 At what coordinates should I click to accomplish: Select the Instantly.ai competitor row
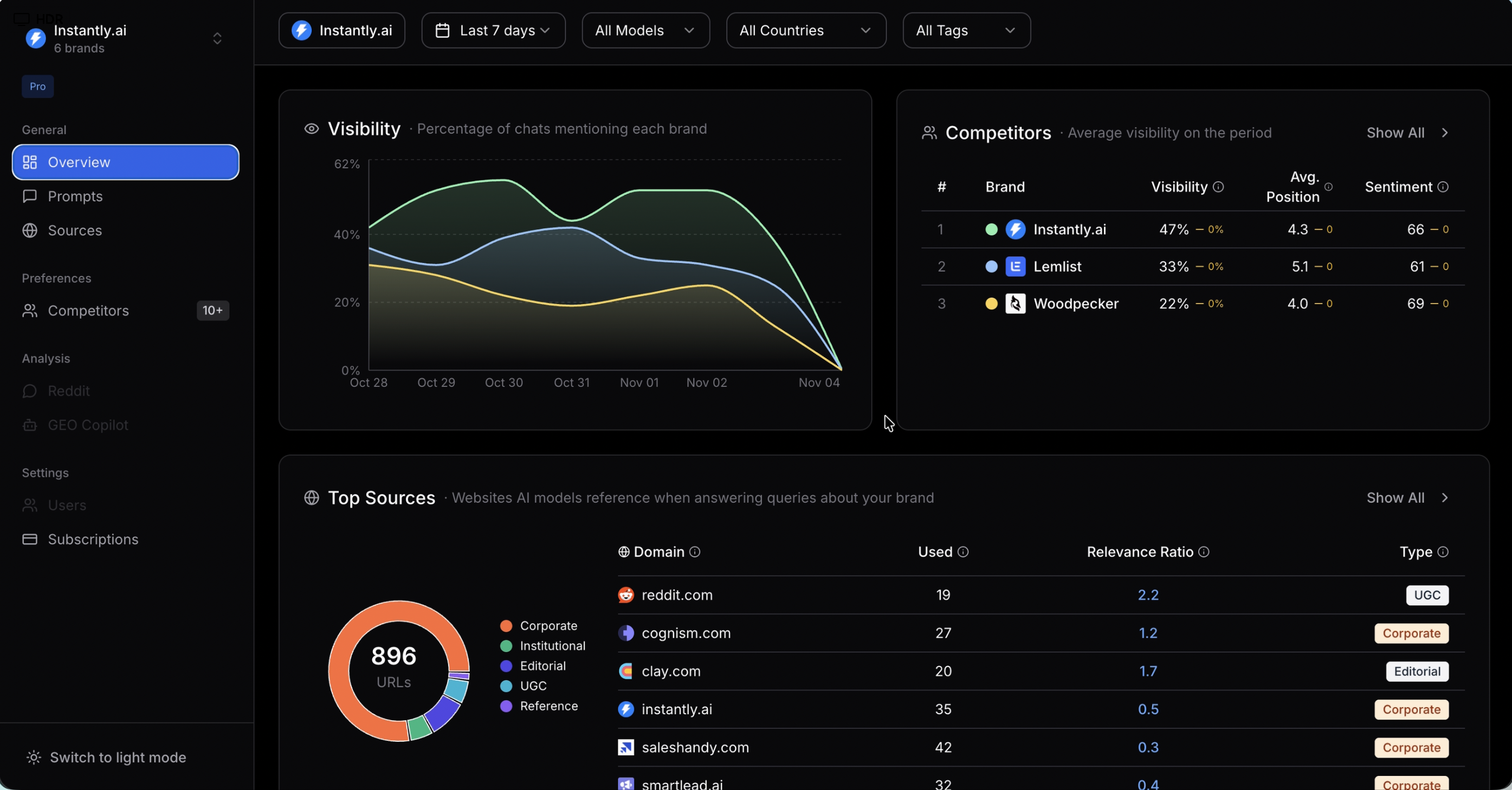tap(1193, 230)
